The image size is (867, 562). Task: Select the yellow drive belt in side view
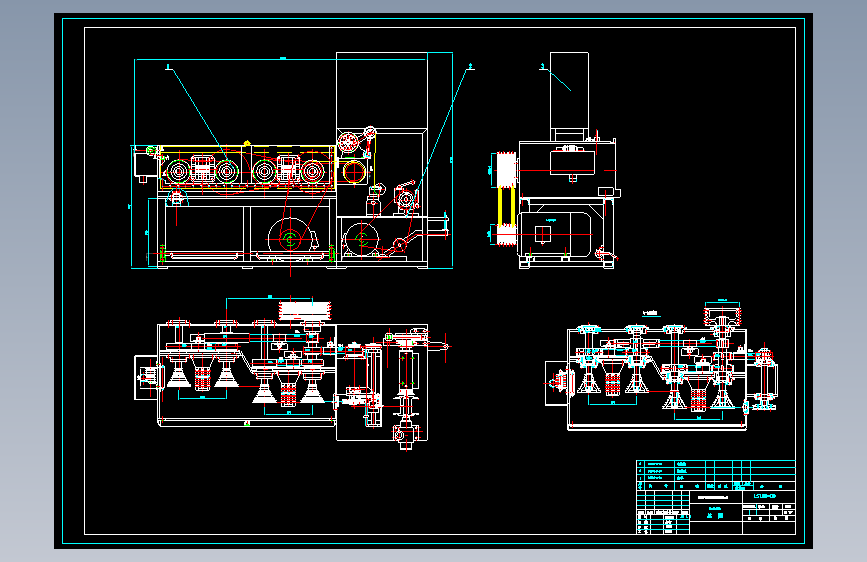[x=507, y=207]
